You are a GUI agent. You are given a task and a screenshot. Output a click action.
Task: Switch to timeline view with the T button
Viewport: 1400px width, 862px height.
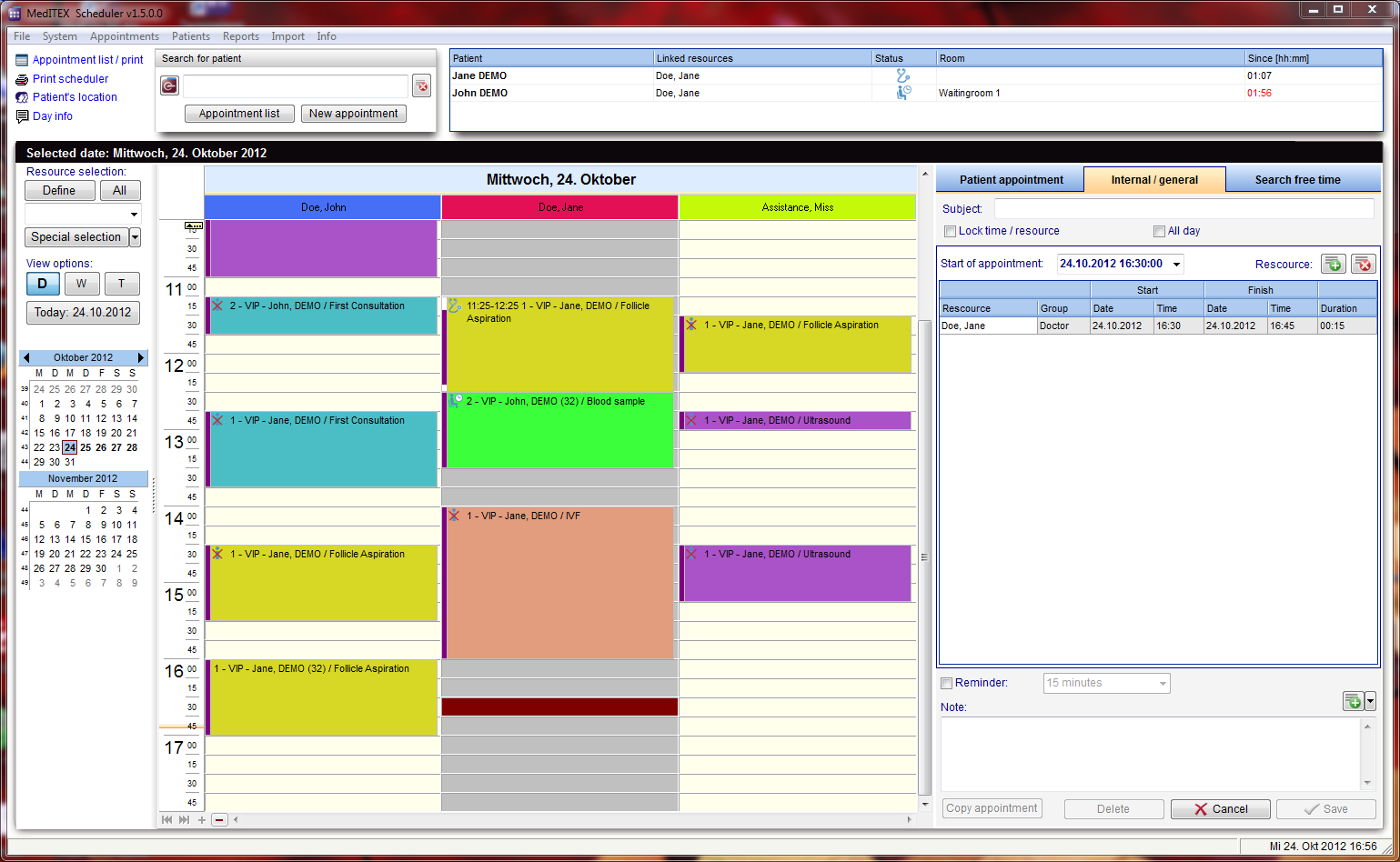(122, 284)
